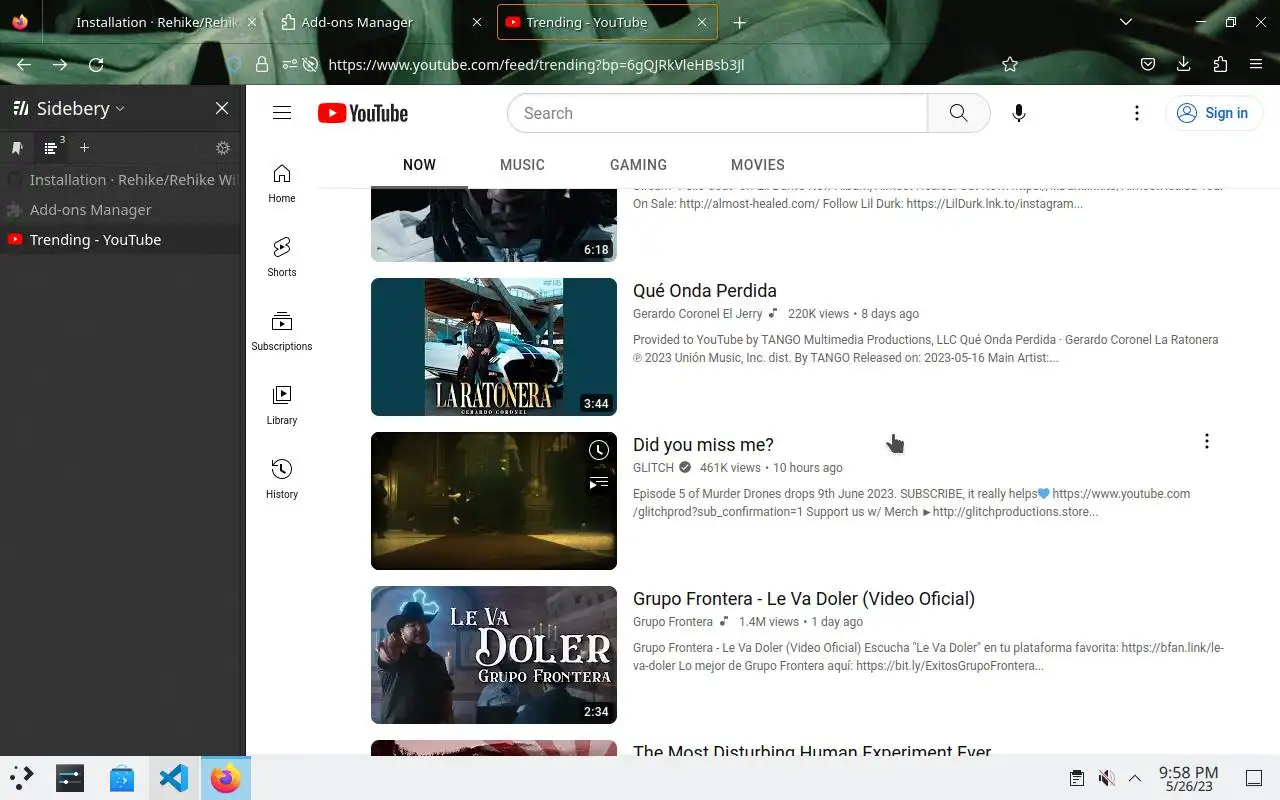Add a new Sidebery panel with plus
Viewport: 1280px width, 800px height.
click(85, 148)
